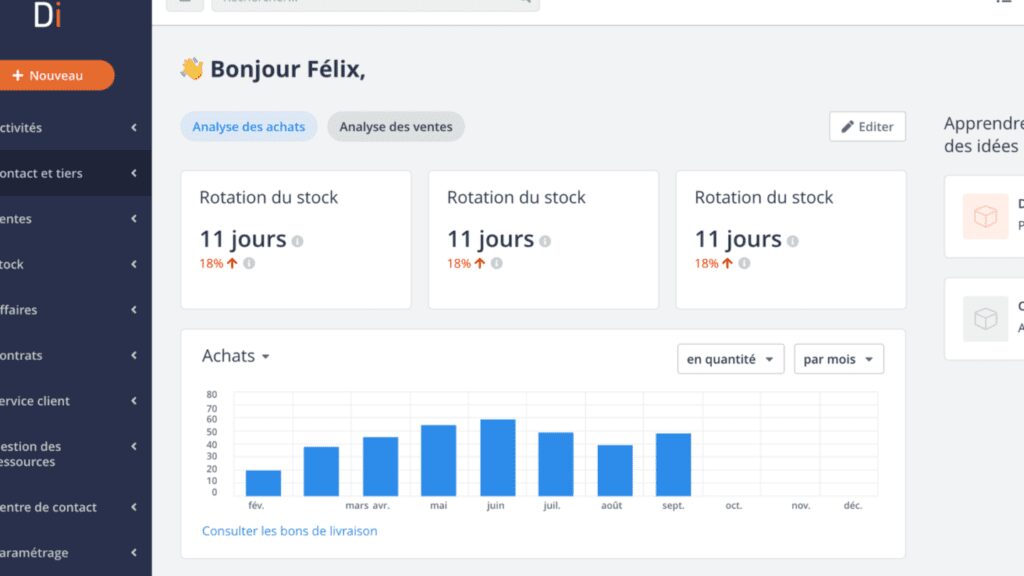Open the 'en quantité' dropdown
Screen dimensions: 1024x576
tap(730, 358)
